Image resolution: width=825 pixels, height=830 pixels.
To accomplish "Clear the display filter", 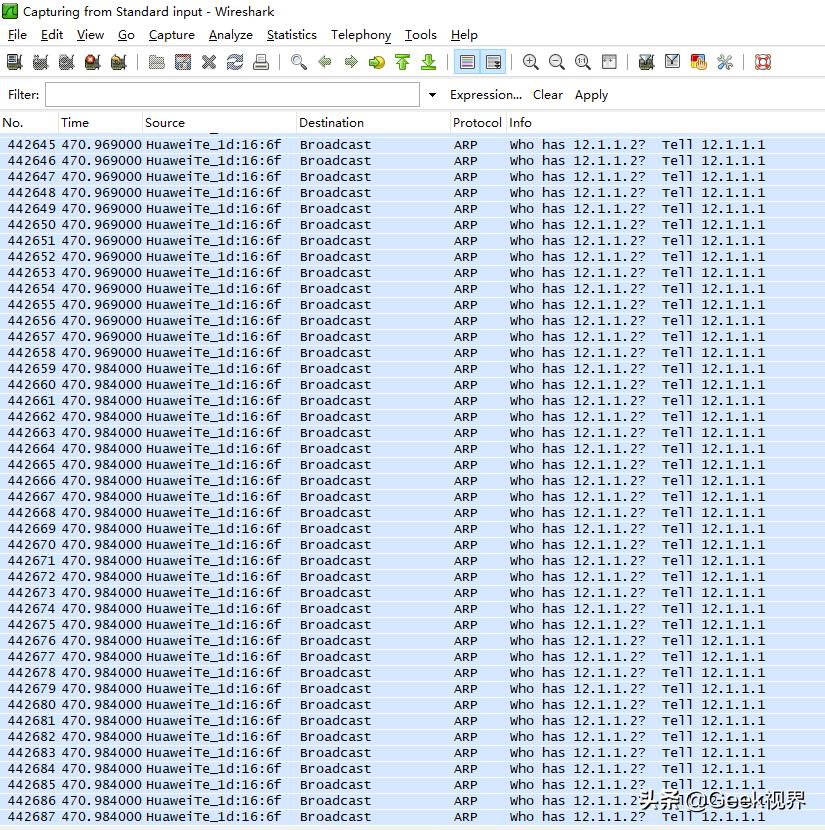I will [x=548, y=95].
